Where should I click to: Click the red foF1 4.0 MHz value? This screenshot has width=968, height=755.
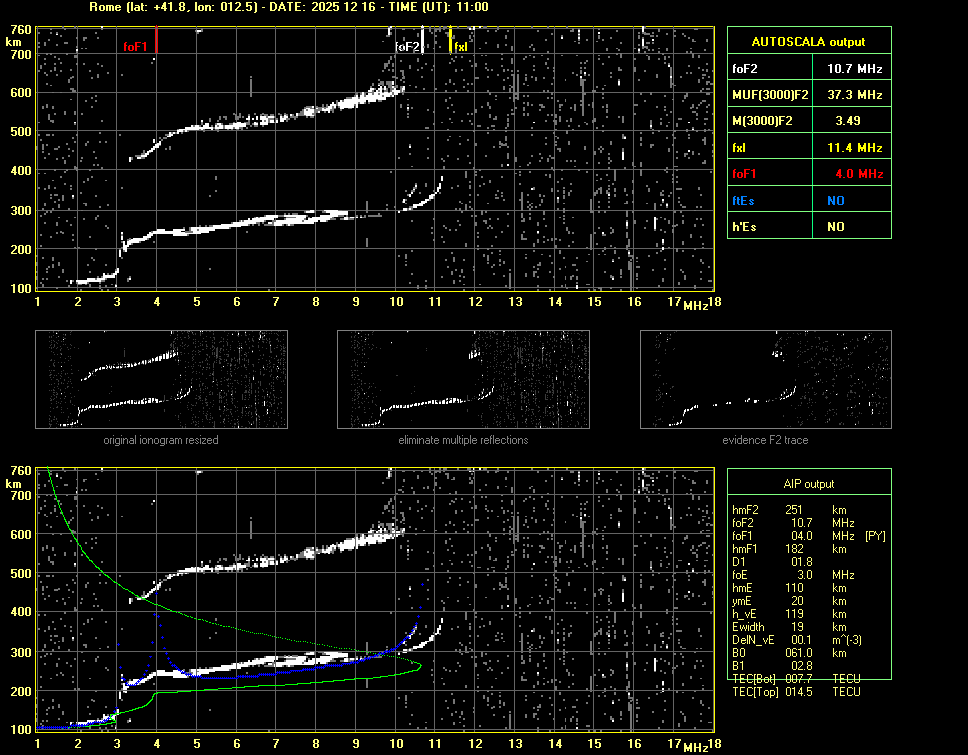tap(854, 174)
